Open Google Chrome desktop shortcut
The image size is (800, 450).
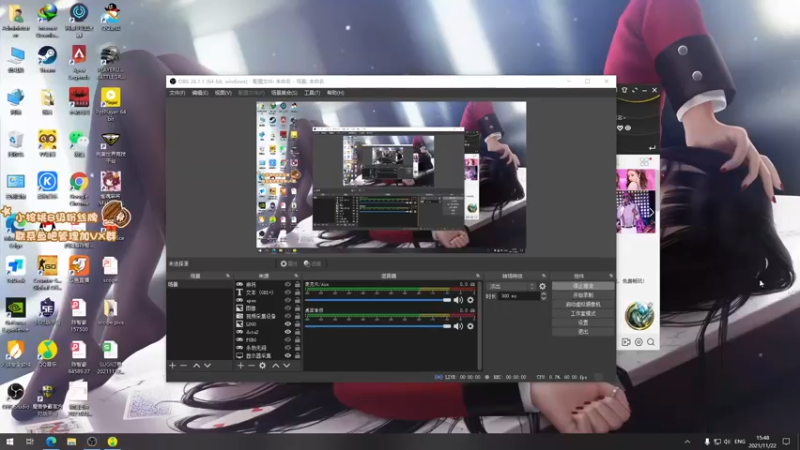[79, 189]
